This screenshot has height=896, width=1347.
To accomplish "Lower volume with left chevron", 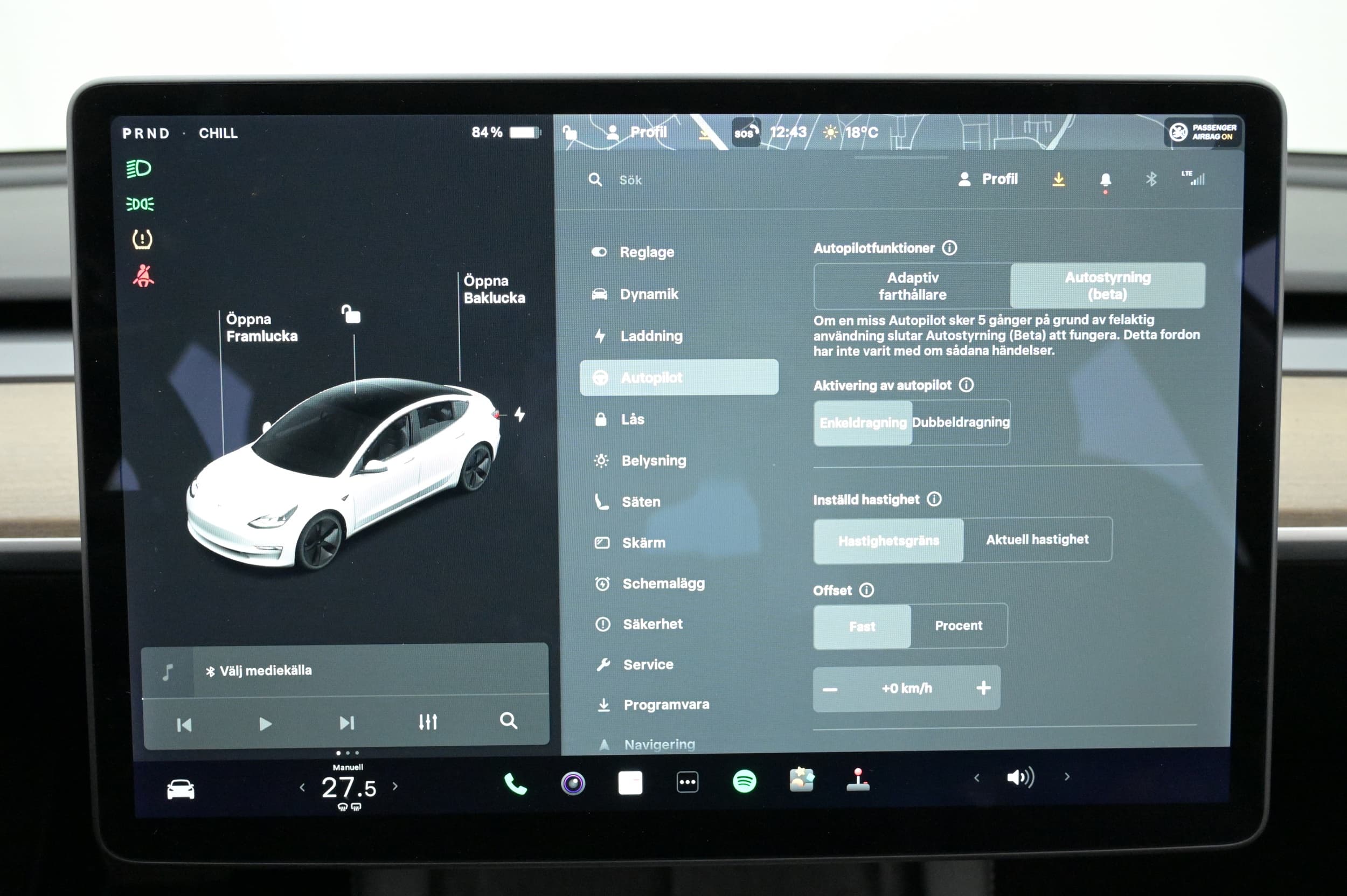I will pos(977,777).
